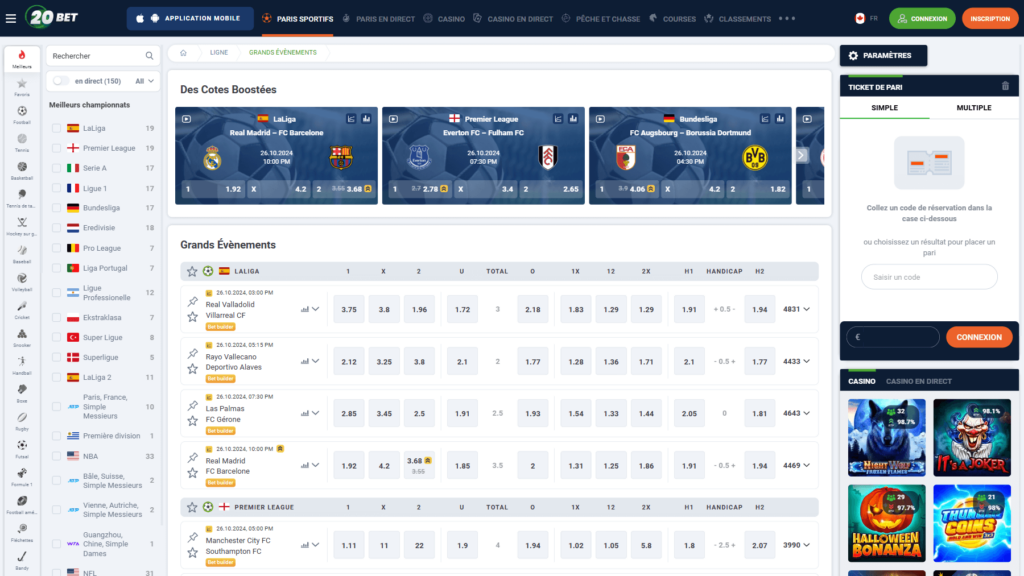Open the hamburger menu icon
Image resolution: width=1024 pixels, height=576 pixels.
[11, 18]
